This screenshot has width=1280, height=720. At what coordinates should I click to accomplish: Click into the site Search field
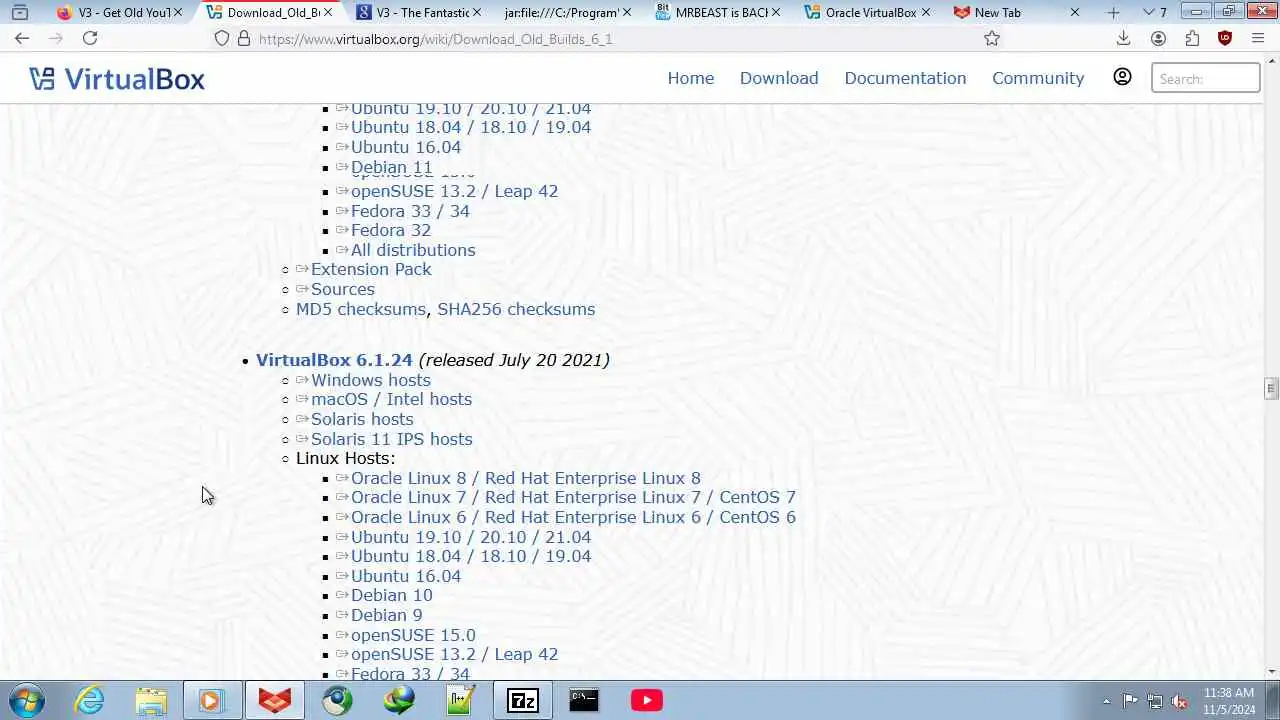click(1205, 78)
